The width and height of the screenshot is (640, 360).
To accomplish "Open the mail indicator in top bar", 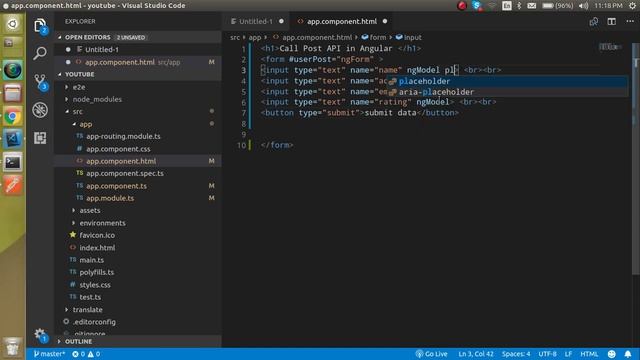I will 531,6.
